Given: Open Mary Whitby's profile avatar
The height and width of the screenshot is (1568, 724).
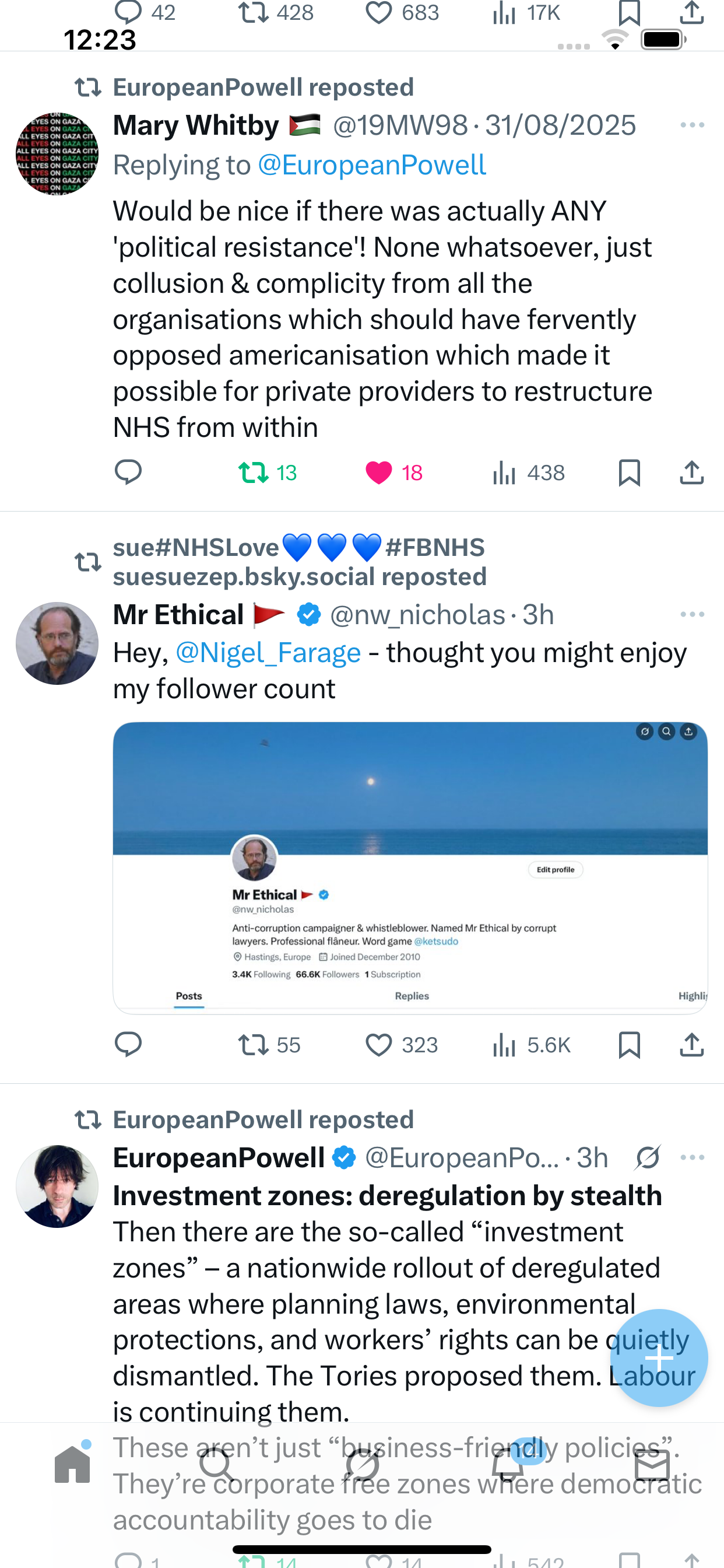Looking at the screenshot, I should tap(57, 153).
